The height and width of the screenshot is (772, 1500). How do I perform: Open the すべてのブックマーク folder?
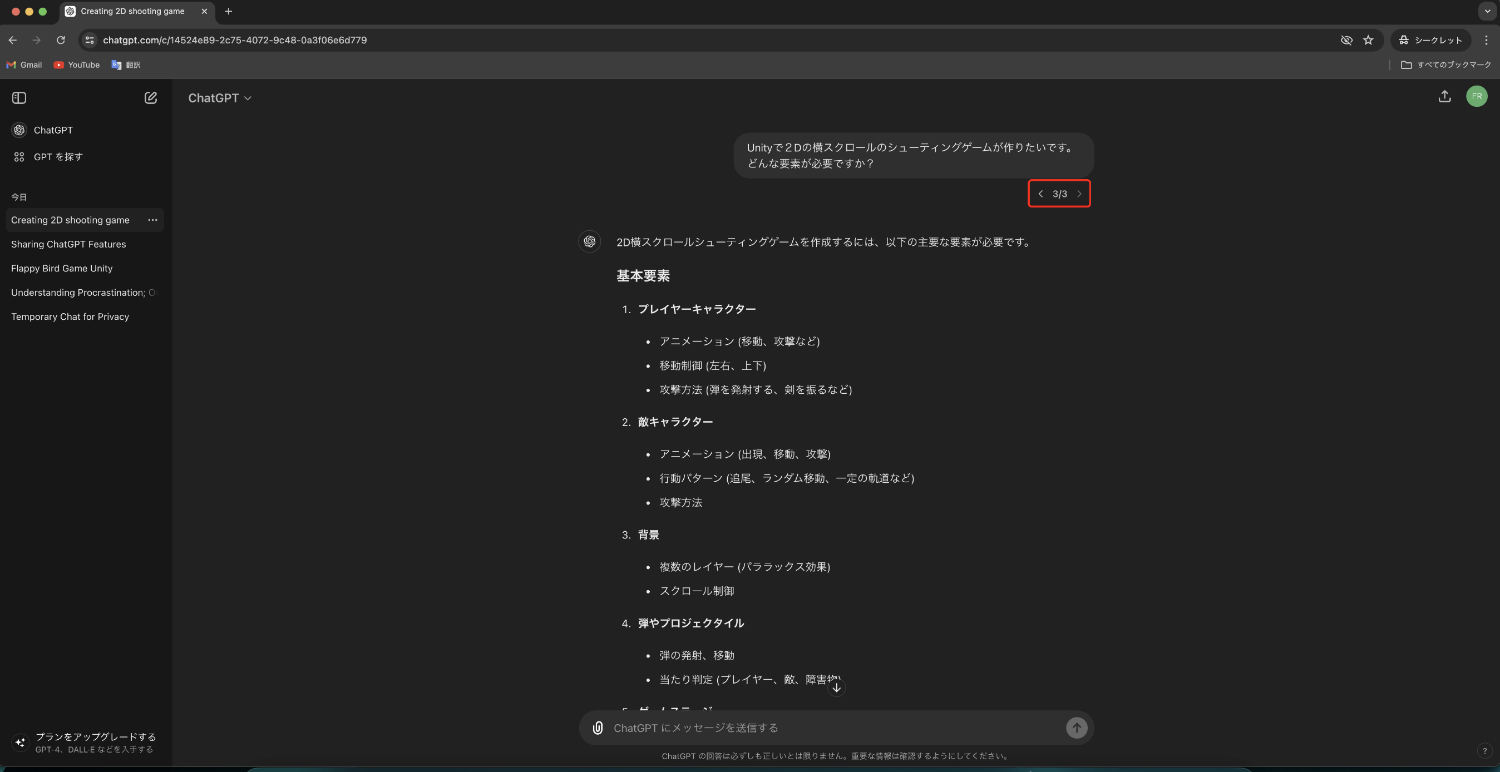[1446, 65]
